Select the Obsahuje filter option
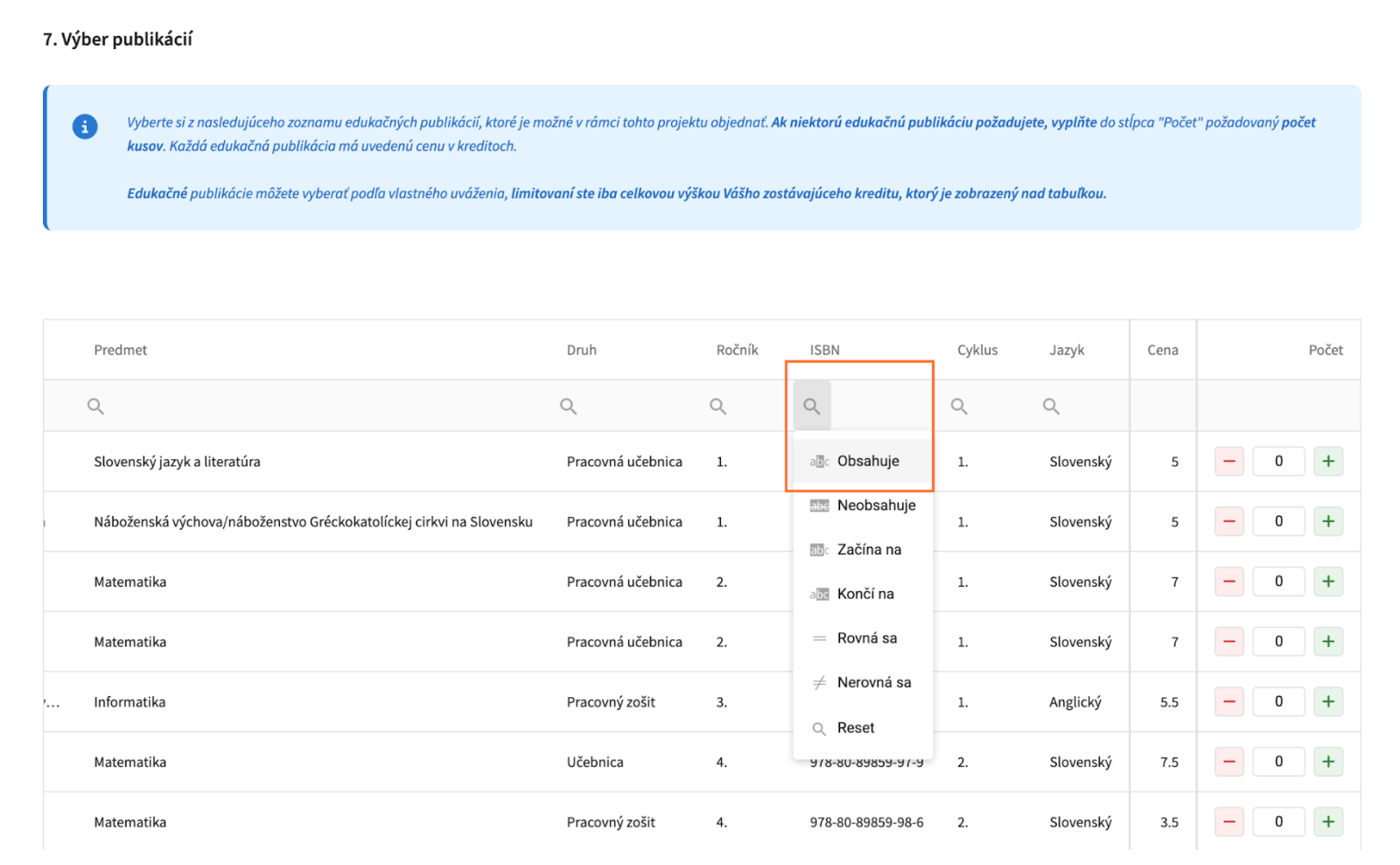Image resolution: width=1400 pixels, height=865 pixels. tap(866, 461)
